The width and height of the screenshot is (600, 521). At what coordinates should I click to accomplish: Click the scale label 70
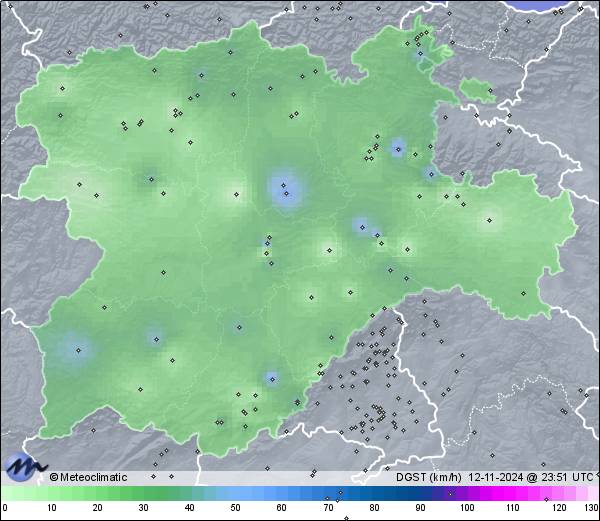pyautogui.click(x=328, y=508)
